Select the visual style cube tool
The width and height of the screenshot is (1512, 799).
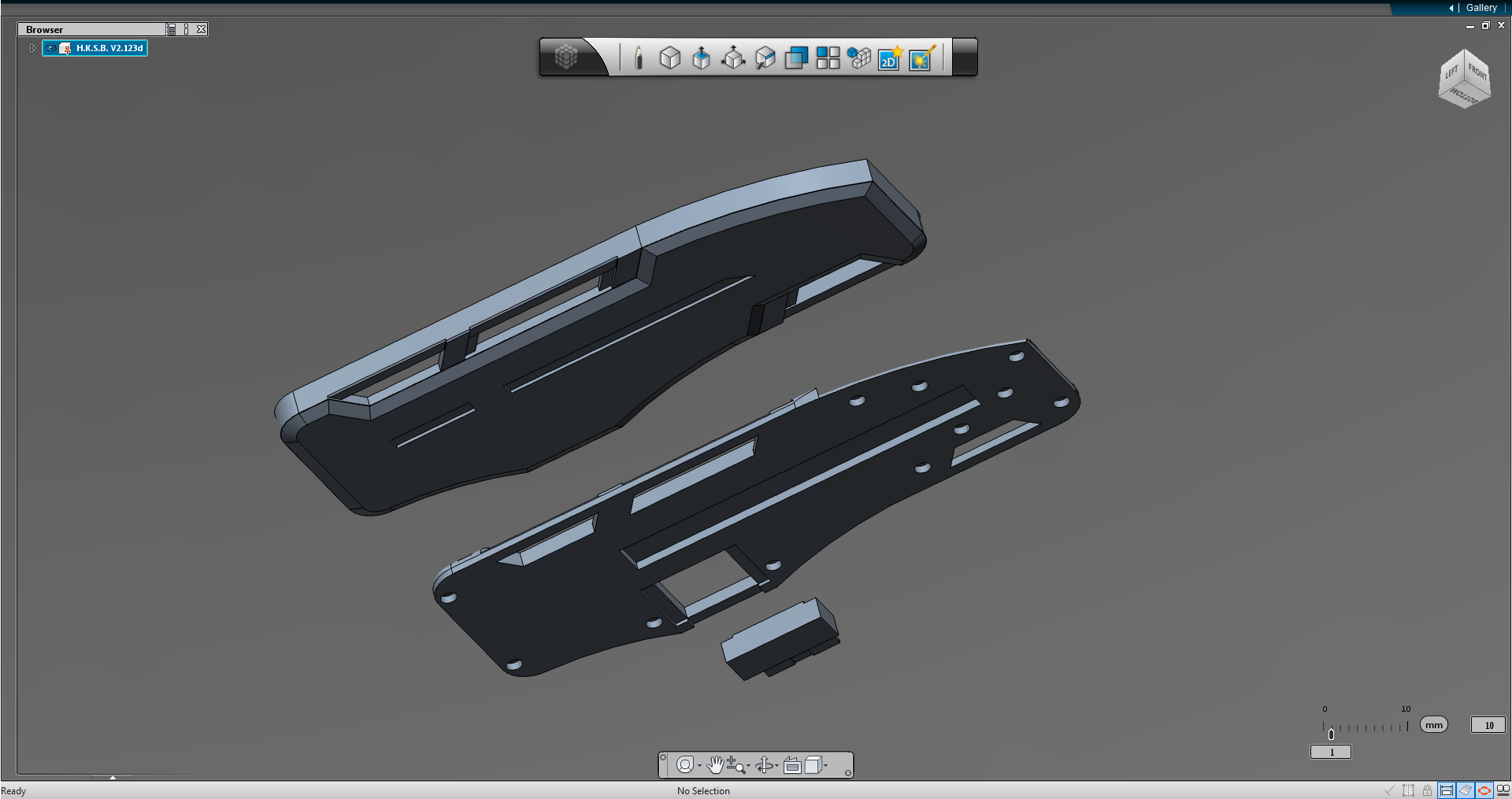[x=813, y=765]
